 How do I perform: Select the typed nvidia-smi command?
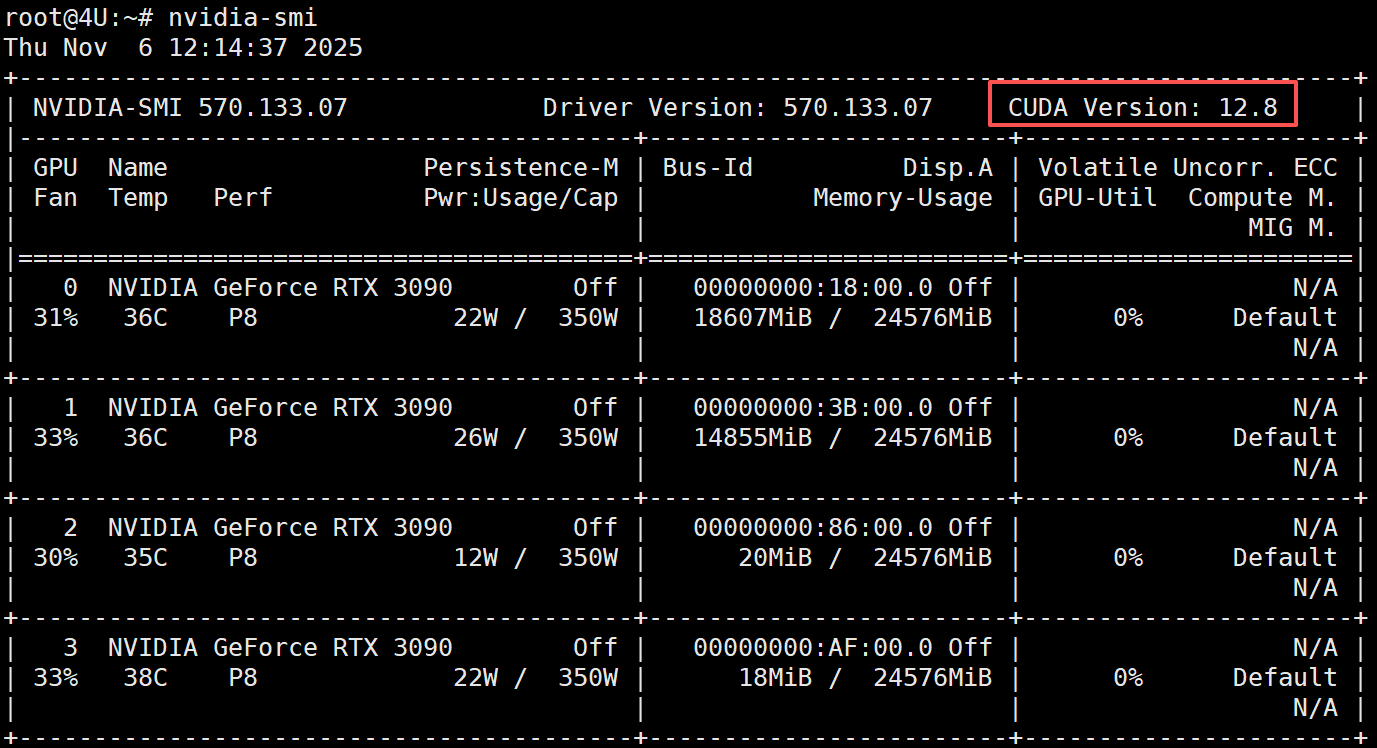[x=243, y=17]
